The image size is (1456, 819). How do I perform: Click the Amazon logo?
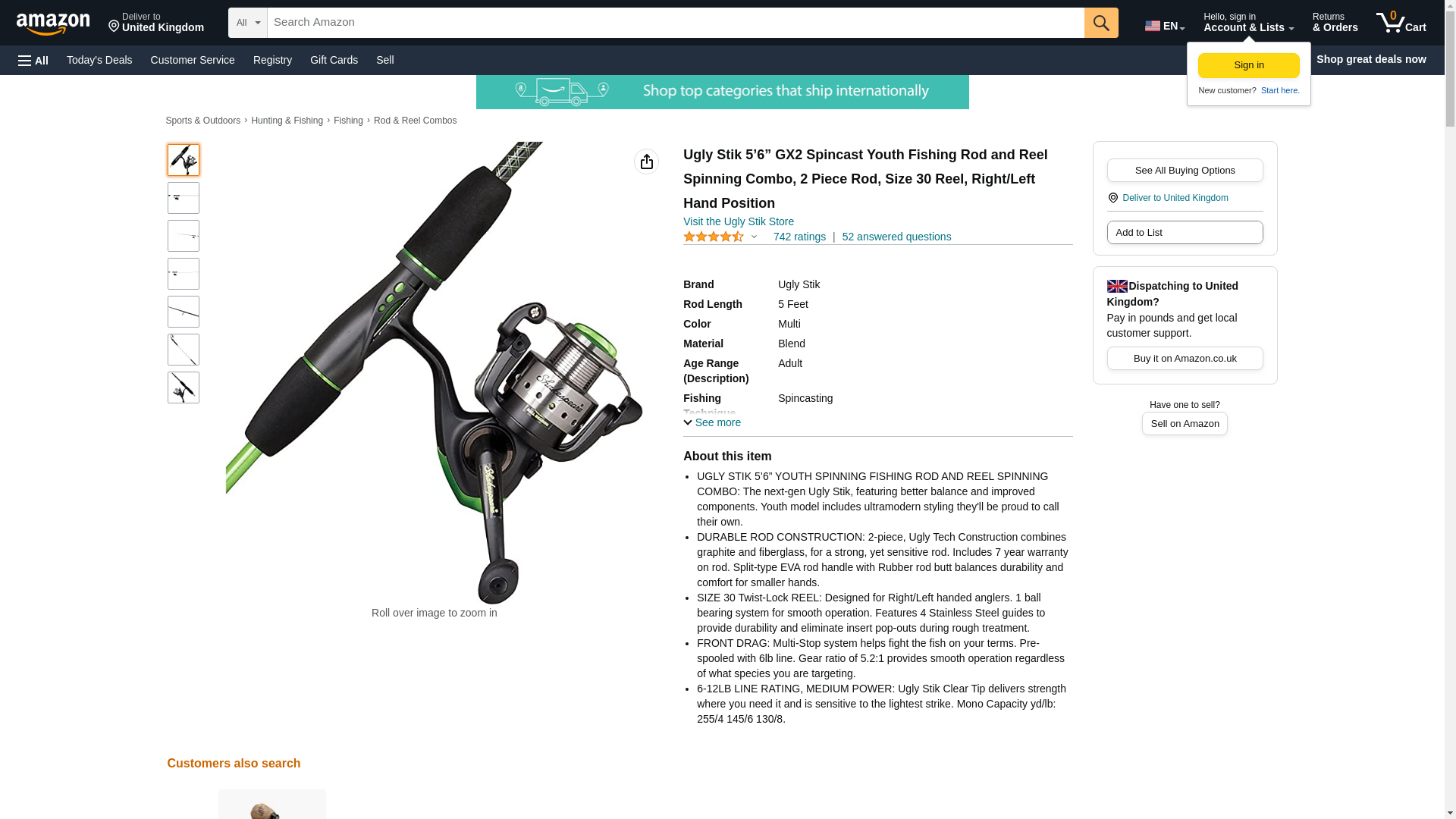[x=53, y=24]
